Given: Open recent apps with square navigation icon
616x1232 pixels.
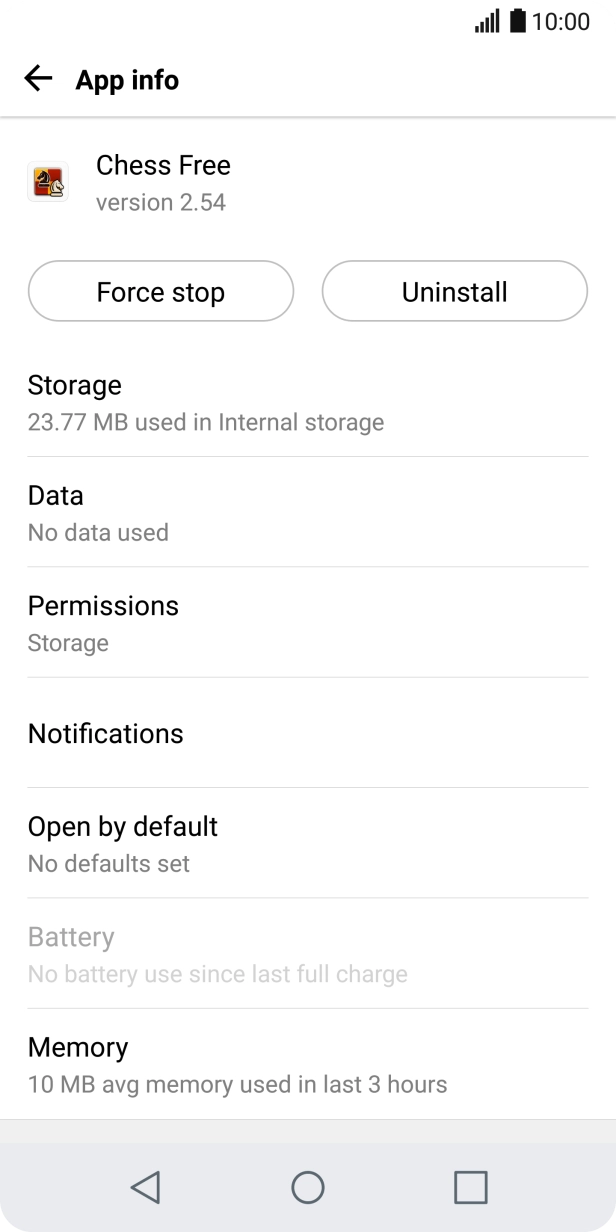Looking at the screenshot, I should tap(470, 1188).
